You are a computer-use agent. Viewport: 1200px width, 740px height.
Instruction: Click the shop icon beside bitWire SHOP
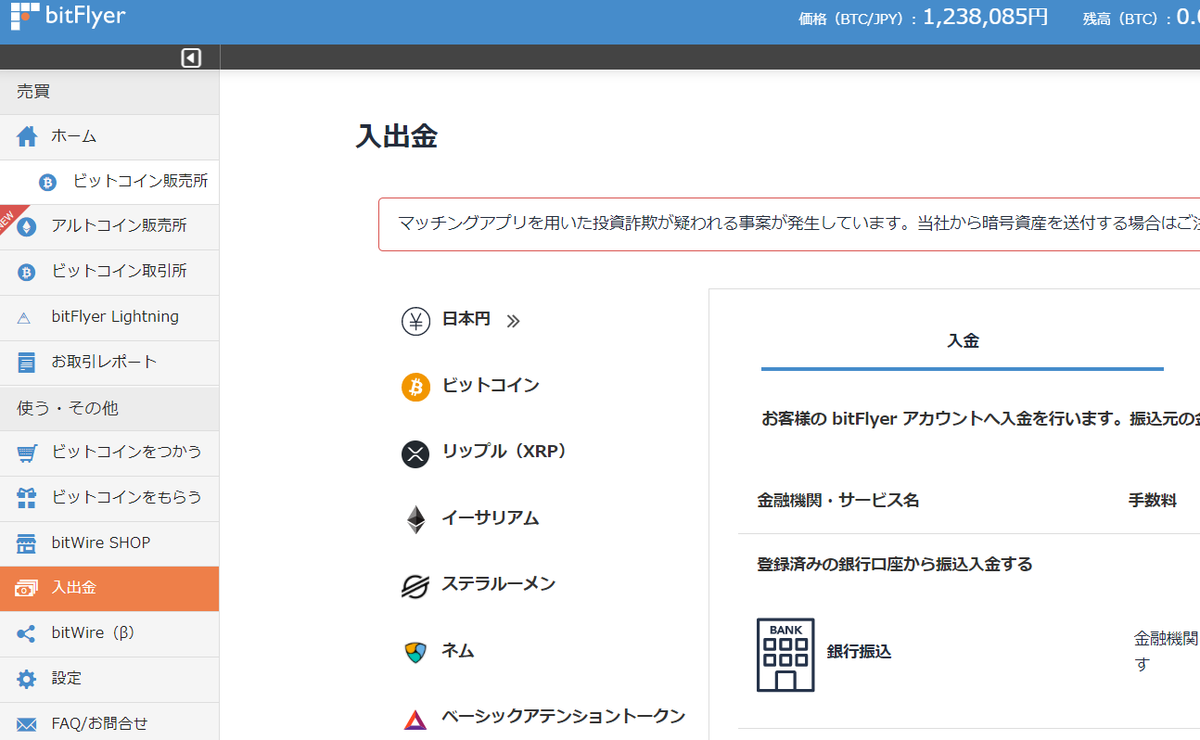point(27,543)
